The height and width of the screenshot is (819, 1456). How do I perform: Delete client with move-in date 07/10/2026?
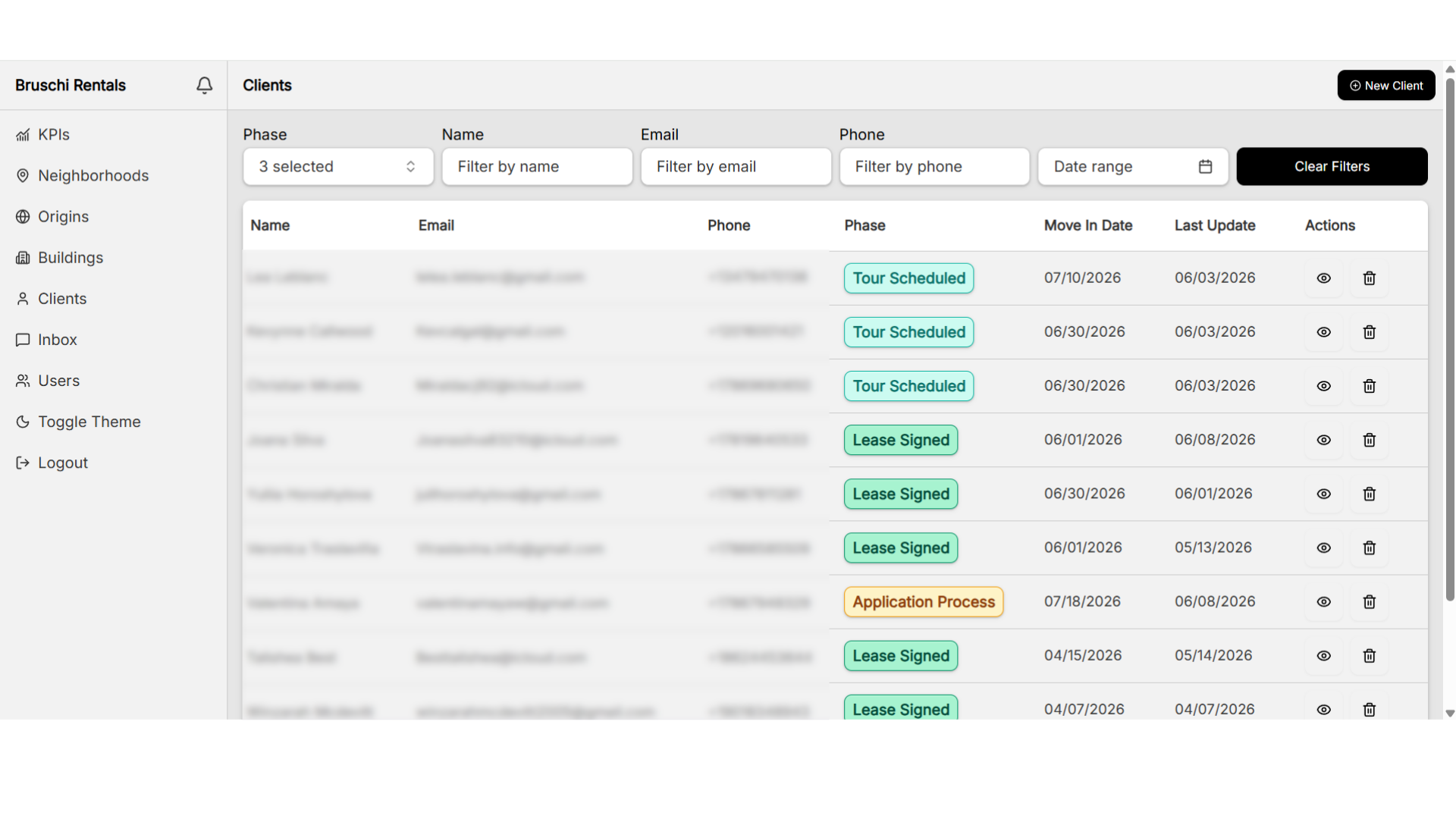tap(1370, 278)
